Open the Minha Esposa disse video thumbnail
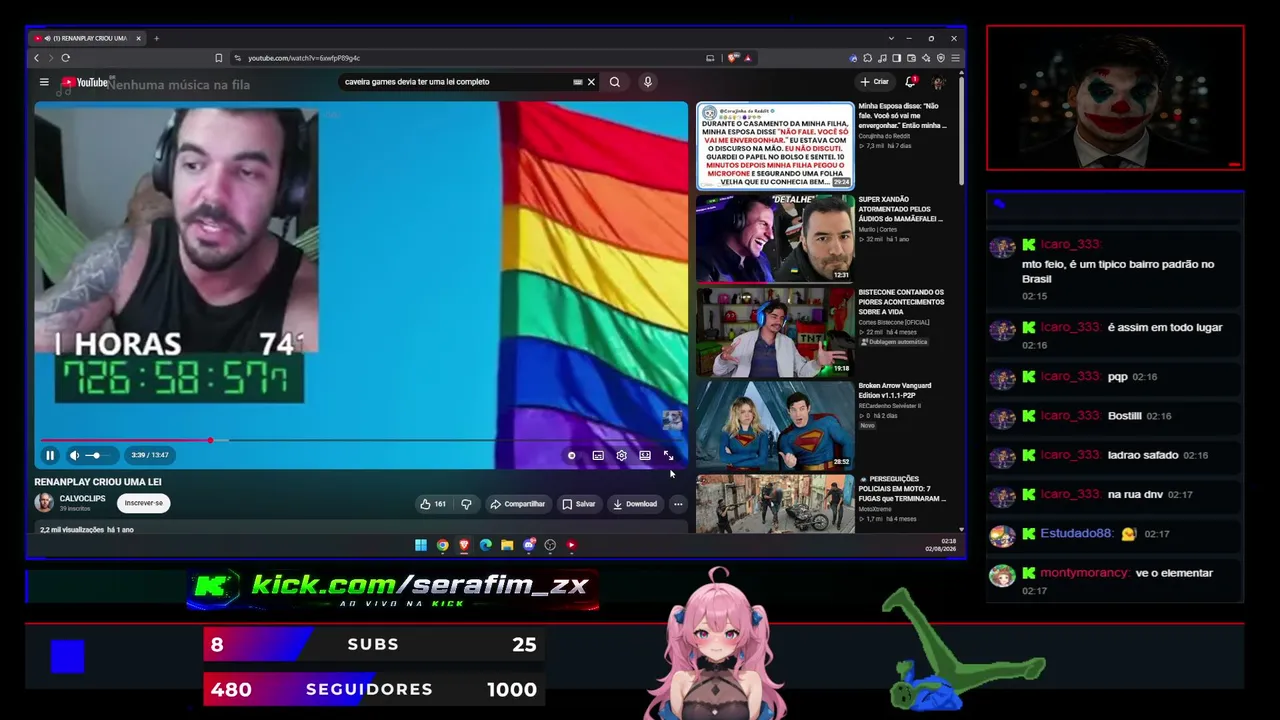 (x=776, y=146)
